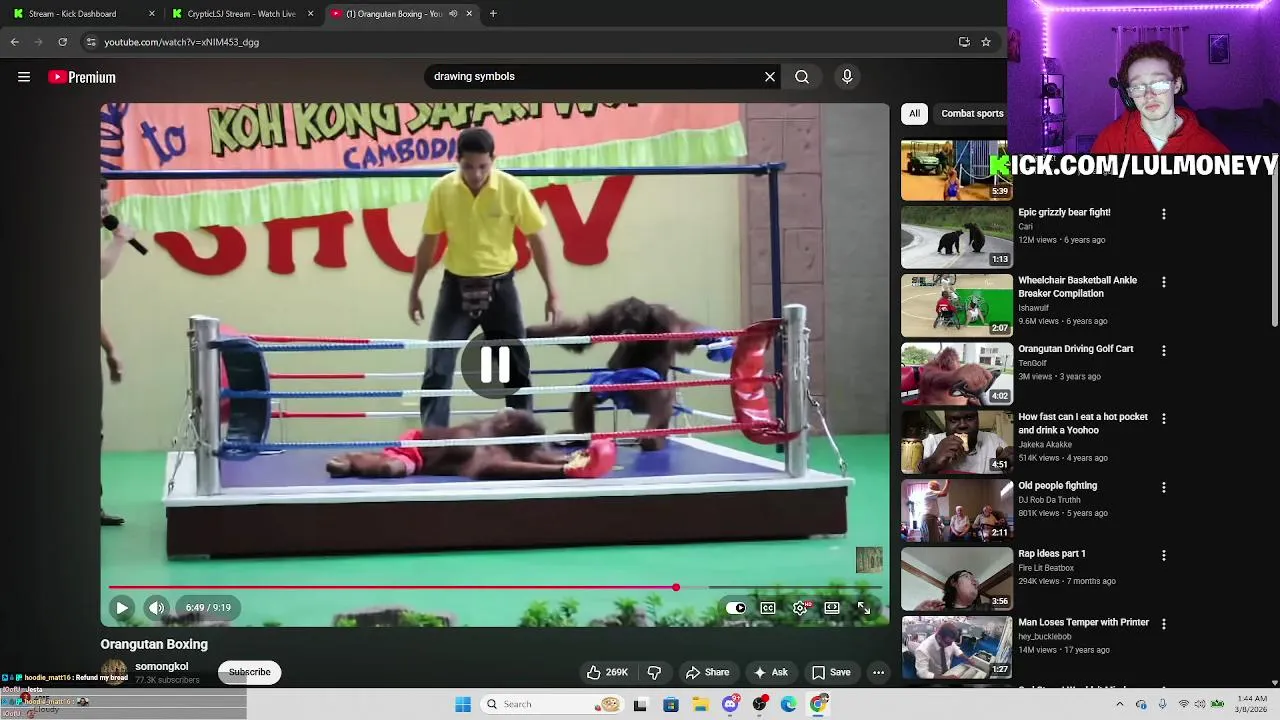The width and height of the screenshot is (1280, 720).
Task: Select the Combat sports filter chip
Action: click(972, 113)
